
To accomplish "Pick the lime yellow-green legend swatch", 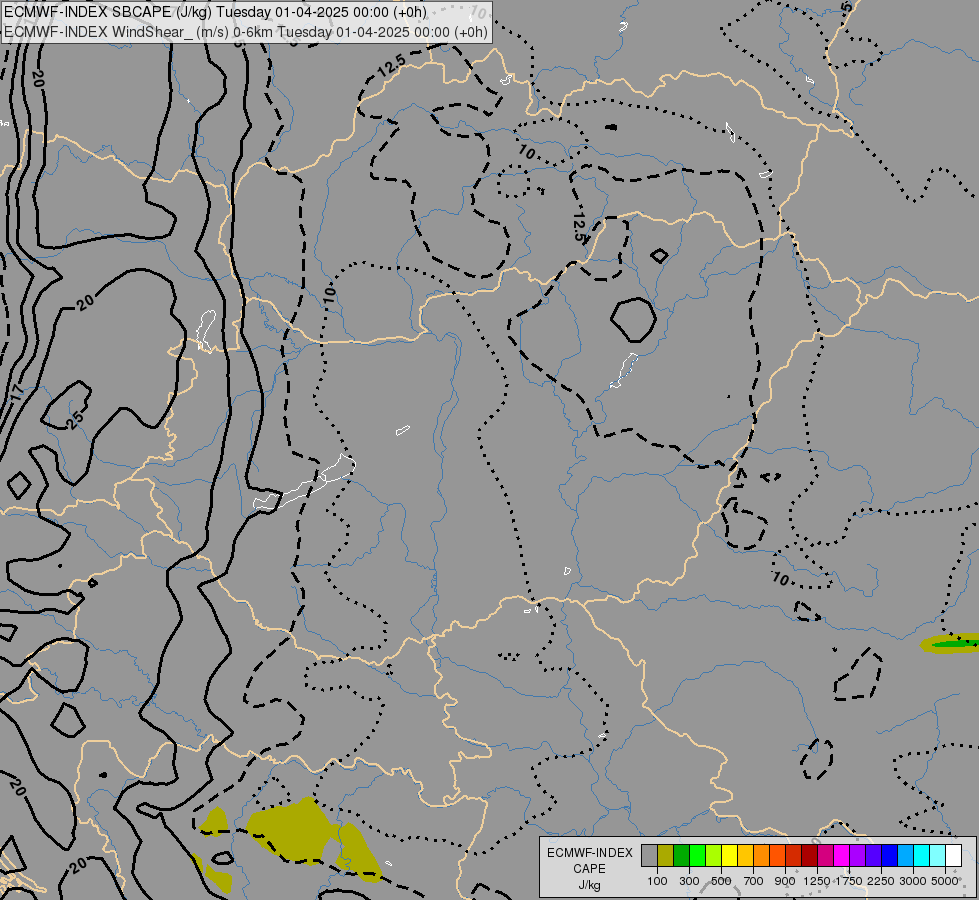I will [x=714, y=855].
